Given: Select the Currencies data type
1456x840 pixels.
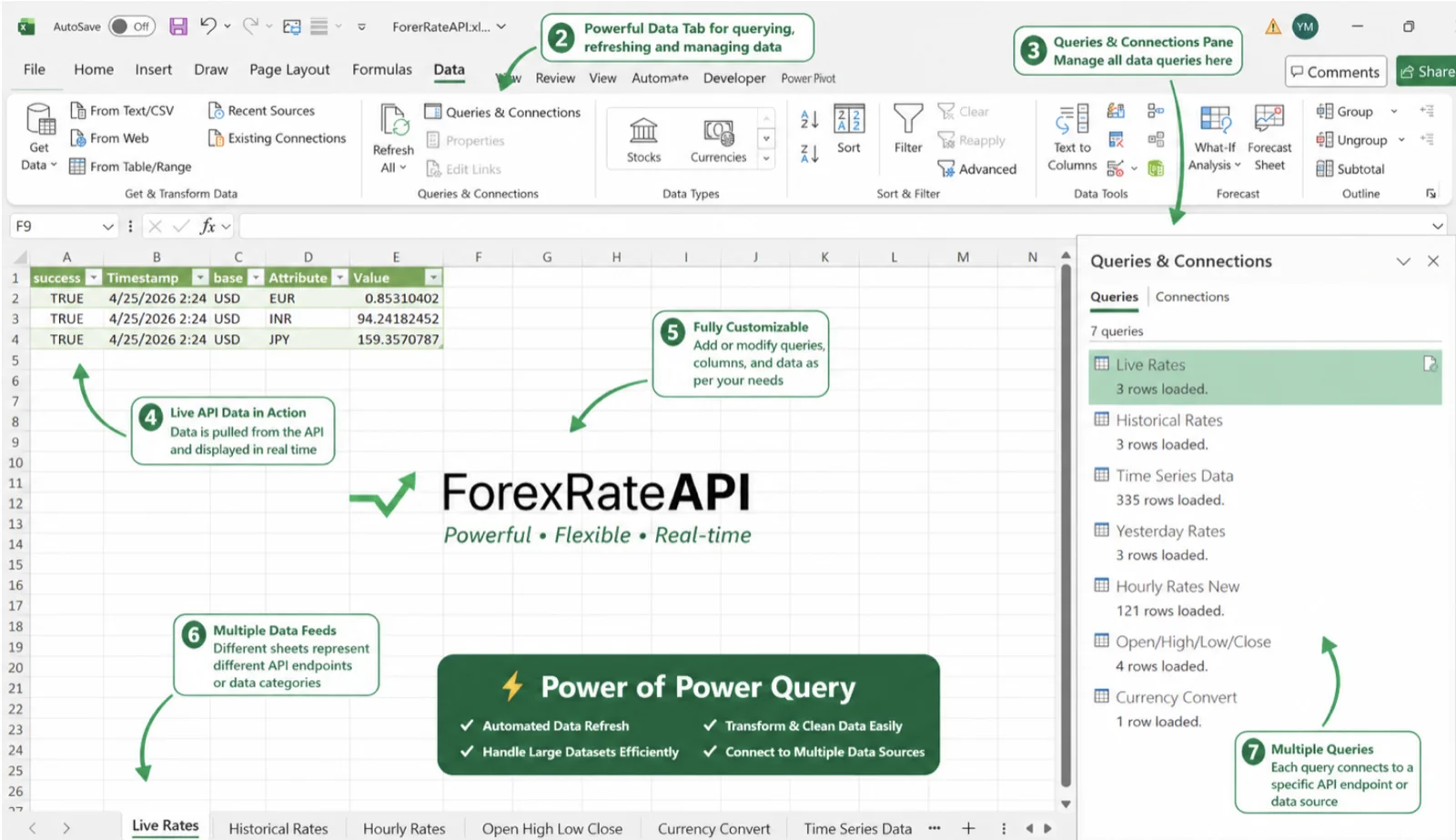Looking at the screenshot, I should coord(718,139).
